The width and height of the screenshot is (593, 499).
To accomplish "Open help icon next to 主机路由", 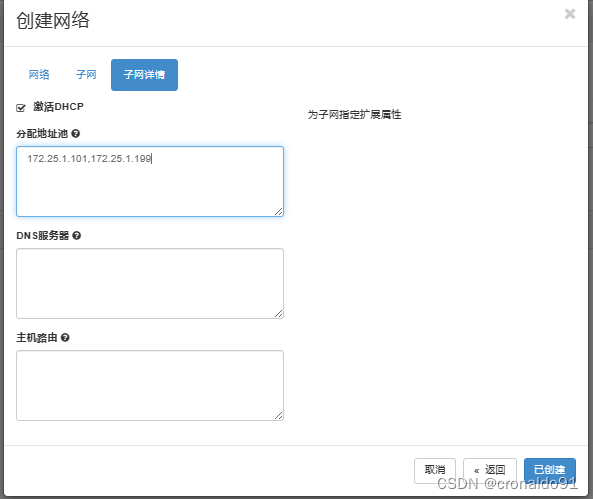I will [65, 337].
